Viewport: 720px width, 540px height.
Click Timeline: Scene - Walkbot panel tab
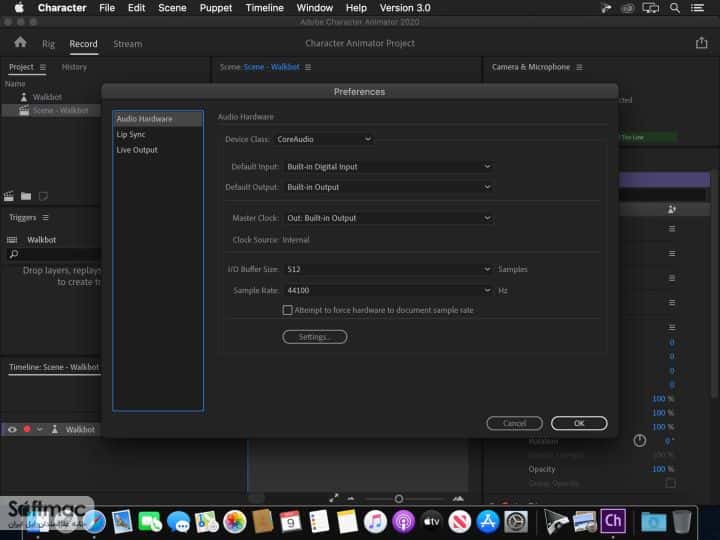coord(54,367)
